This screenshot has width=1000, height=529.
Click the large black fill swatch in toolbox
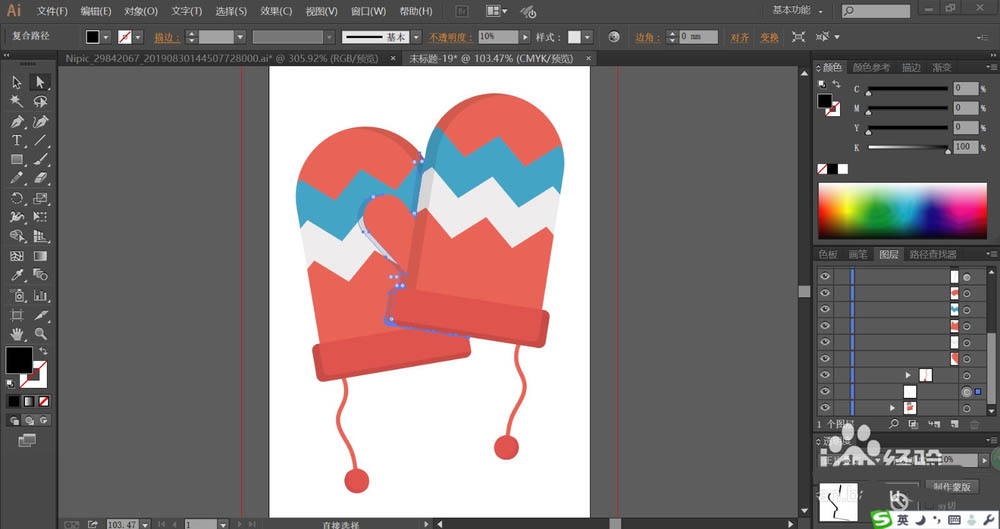[19, 361]
